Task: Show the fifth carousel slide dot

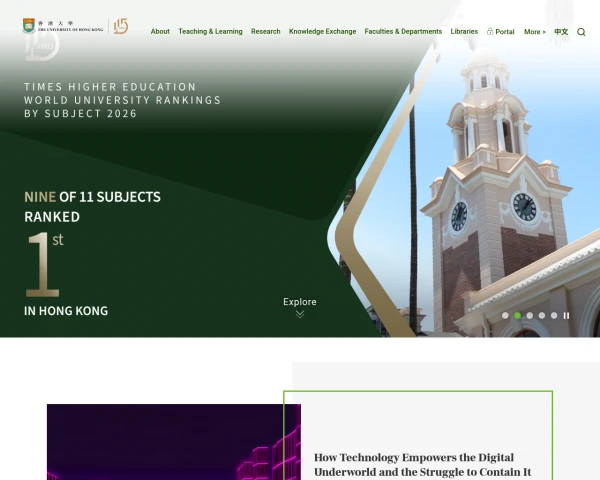Action: coord(553,315)
